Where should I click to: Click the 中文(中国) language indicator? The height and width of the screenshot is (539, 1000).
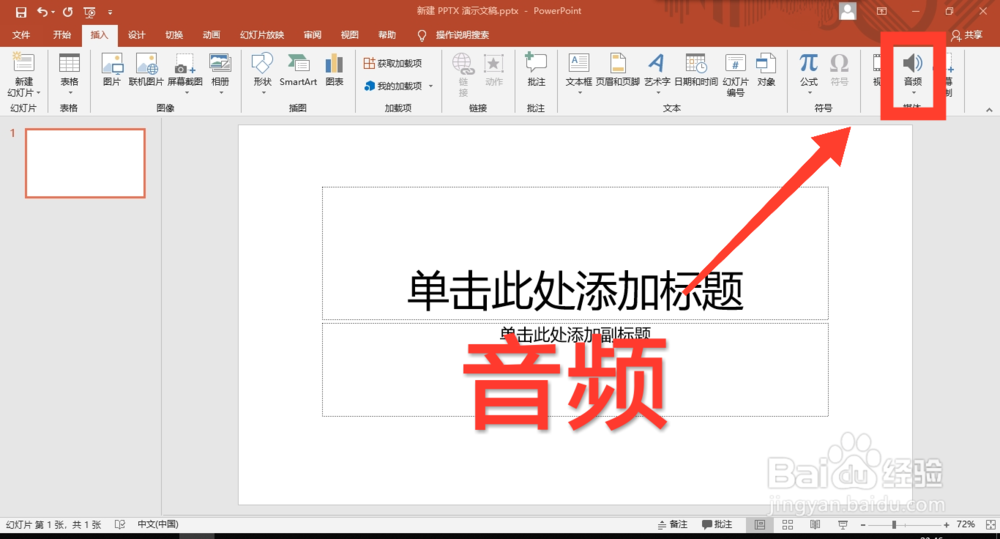click(x=158, y=525)
